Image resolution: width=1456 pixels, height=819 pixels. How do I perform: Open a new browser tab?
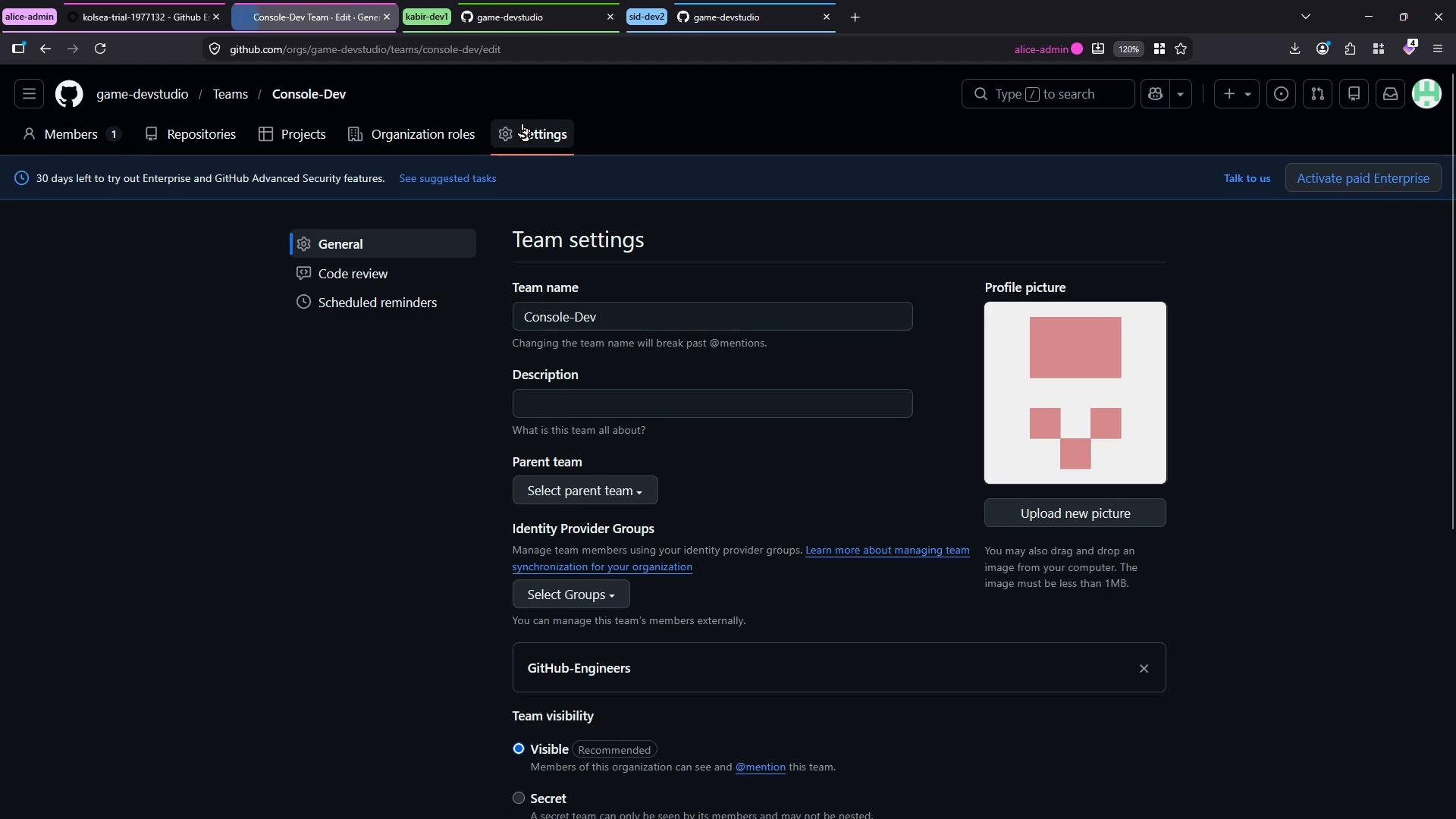coord(855,17)
